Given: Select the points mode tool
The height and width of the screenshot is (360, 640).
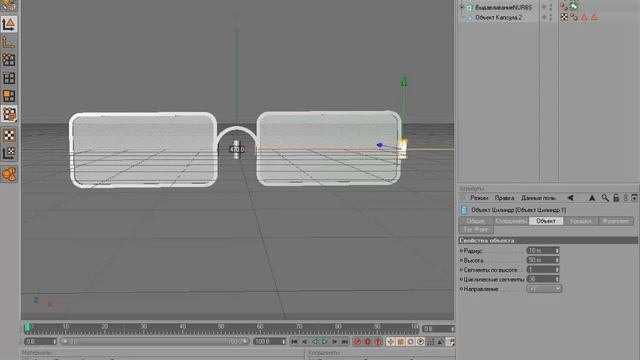Looking at the screenshot, I should tap(9, 60).
